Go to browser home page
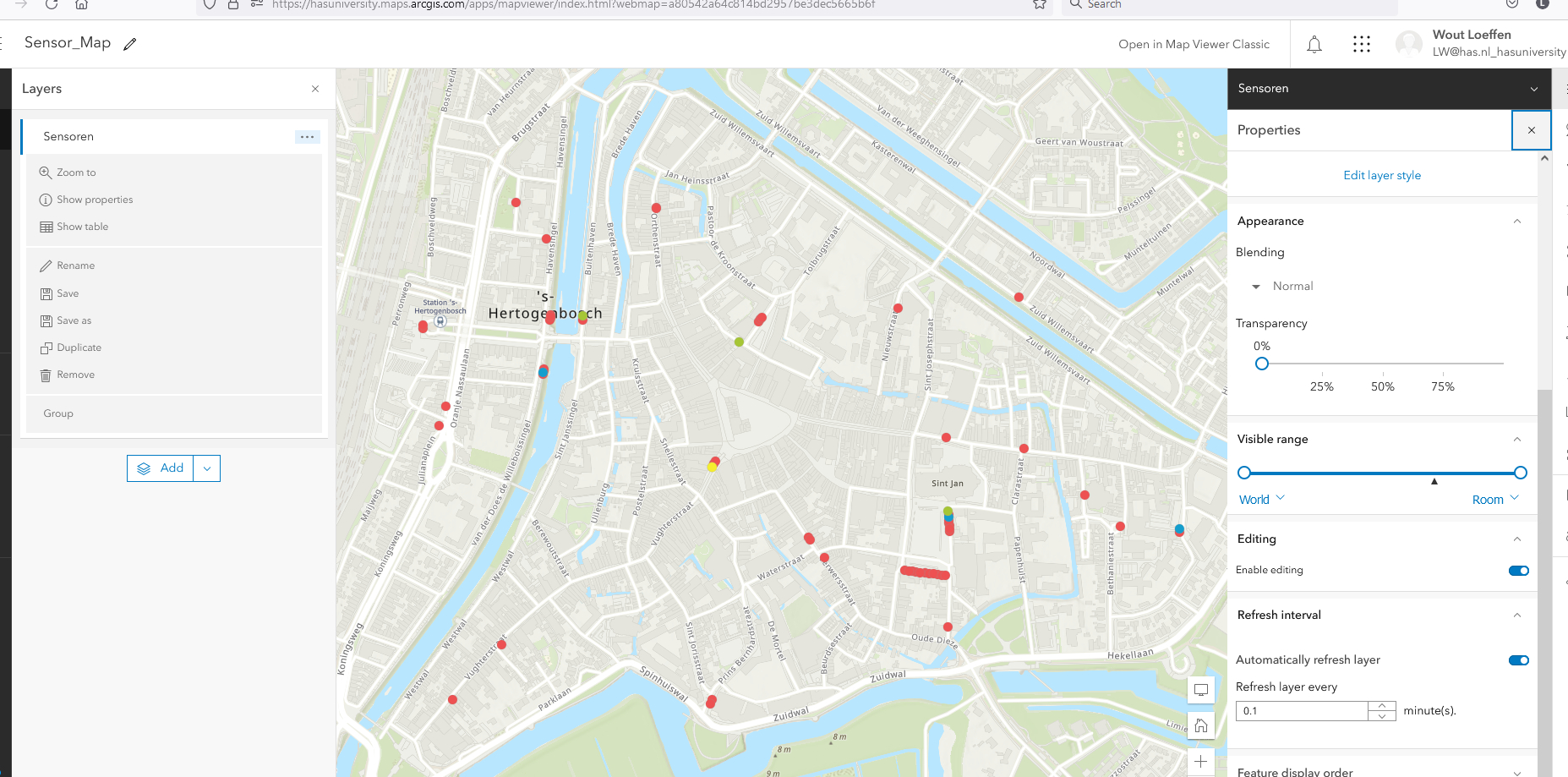The height and width of the screenshot is (777, 1568). pyautogui.click(x=81, y=4)
